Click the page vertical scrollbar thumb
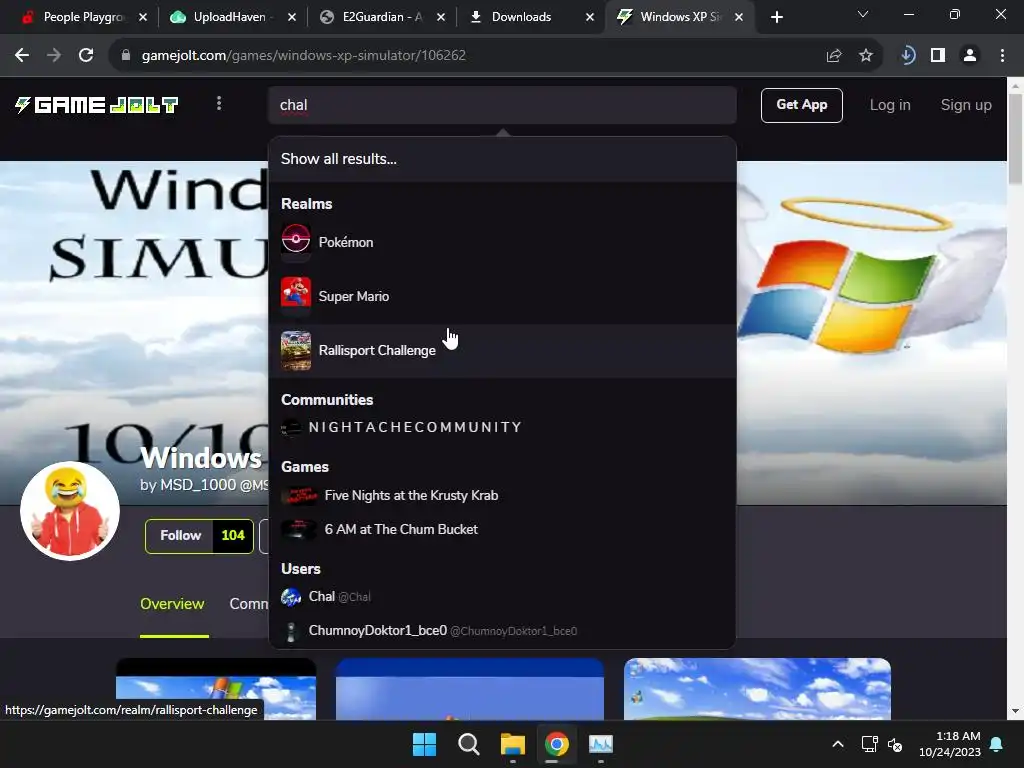1024x768 pixels. [x=1015, y=138]
